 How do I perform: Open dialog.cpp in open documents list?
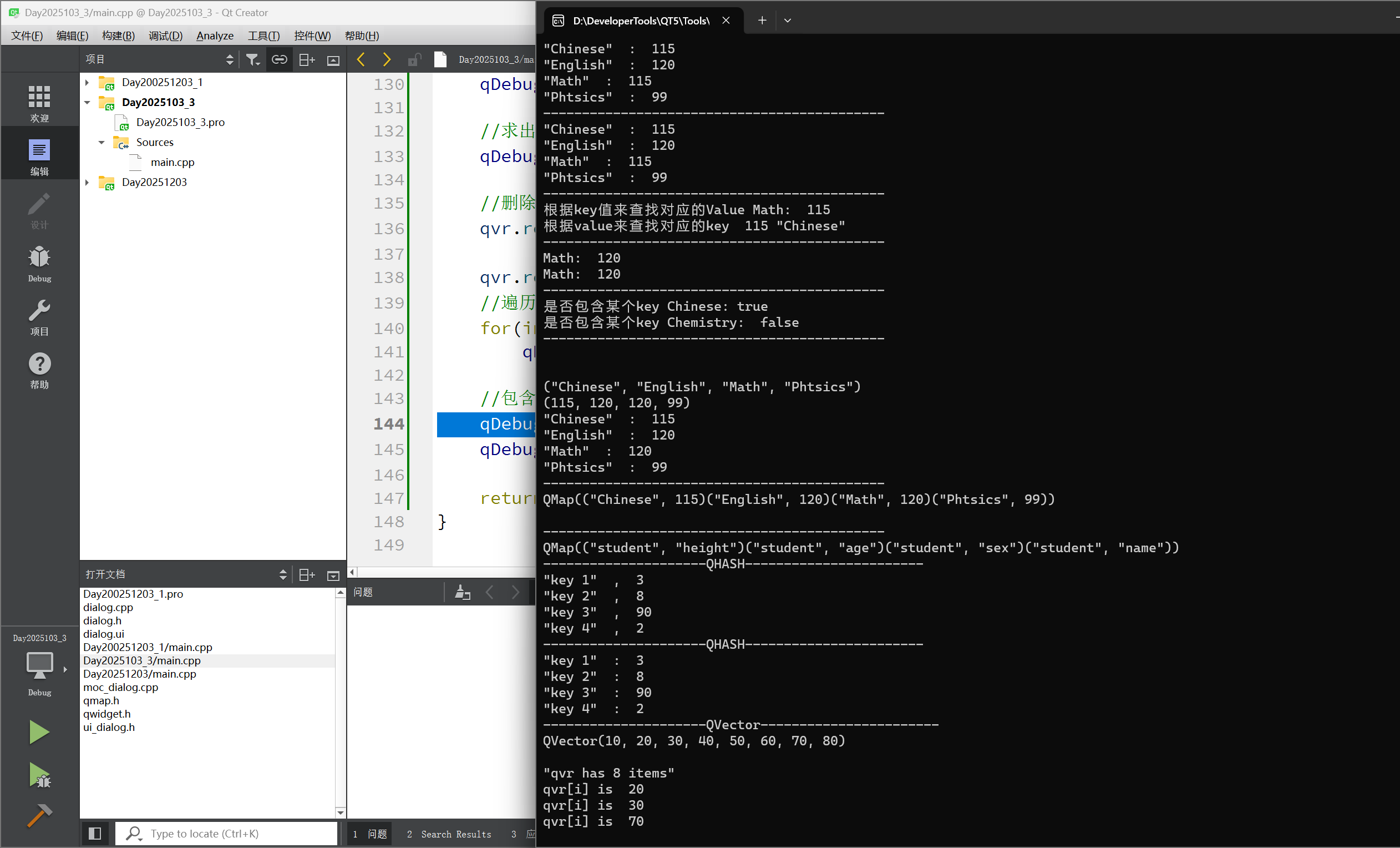tap(108, 607)
